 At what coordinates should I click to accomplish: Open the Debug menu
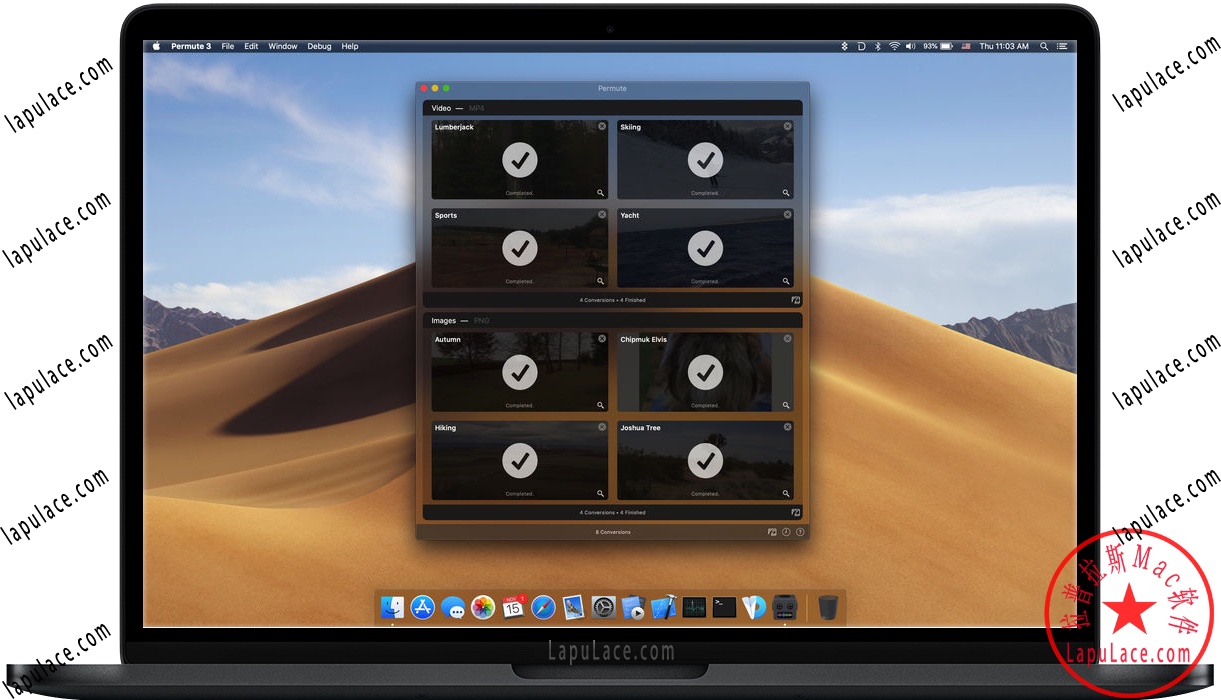[x=319, y=46]
